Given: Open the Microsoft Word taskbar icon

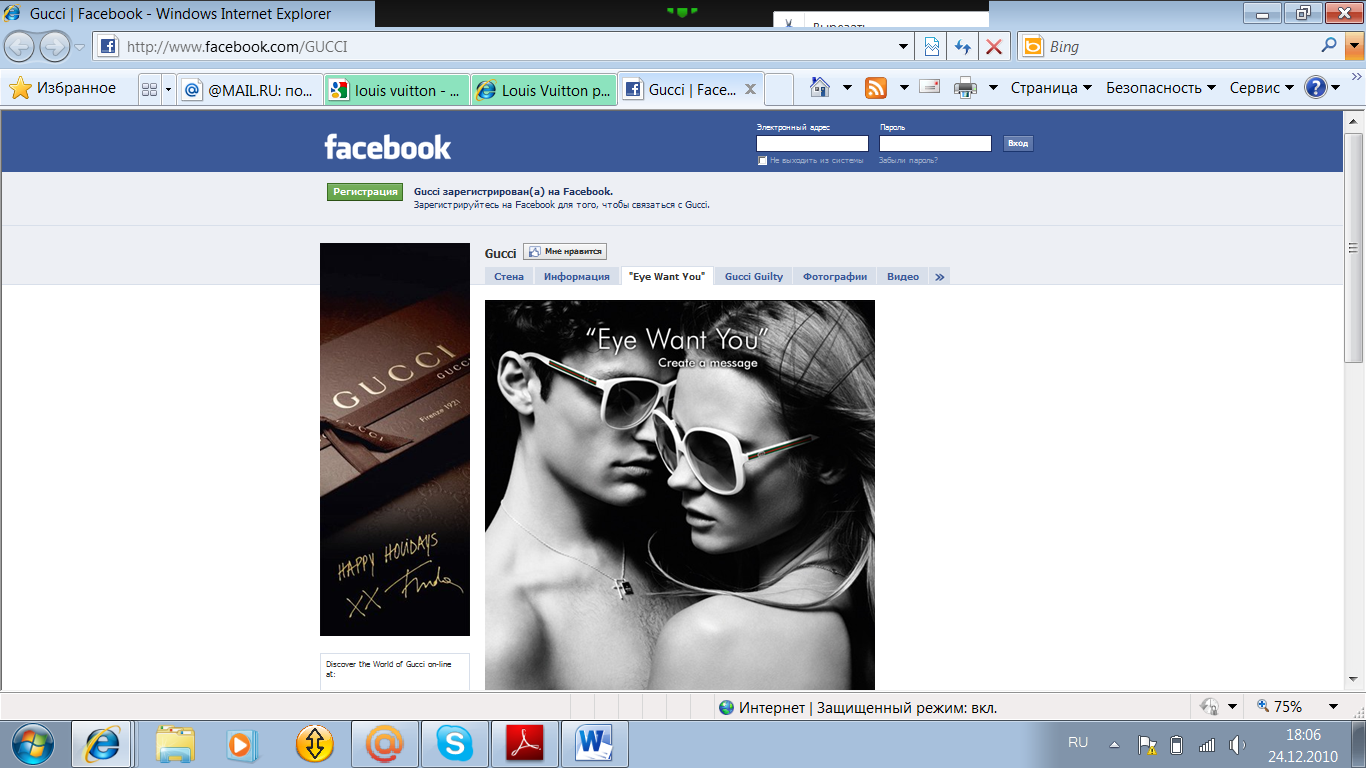Looking at the screenshot, I should (x=594, y=744).
